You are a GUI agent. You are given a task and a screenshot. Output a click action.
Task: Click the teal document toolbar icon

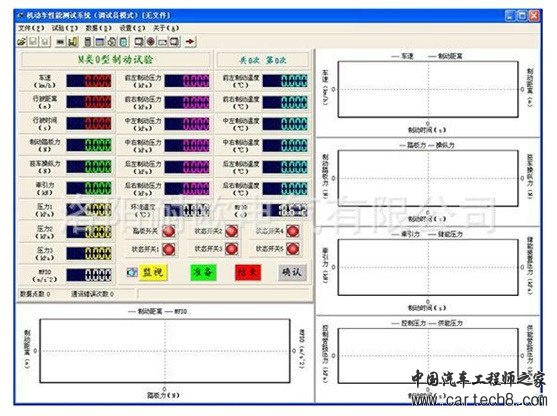point(123,42)
